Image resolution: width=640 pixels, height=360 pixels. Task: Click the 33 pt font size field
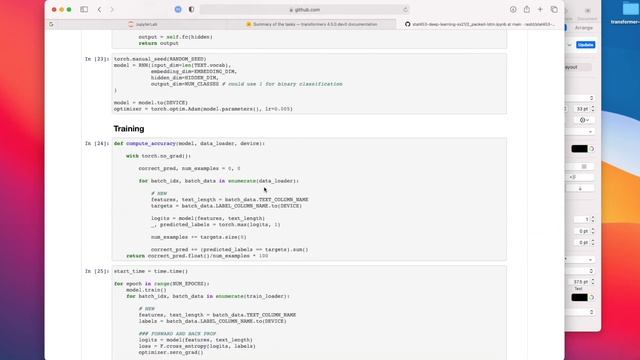(x=581, y=109)
